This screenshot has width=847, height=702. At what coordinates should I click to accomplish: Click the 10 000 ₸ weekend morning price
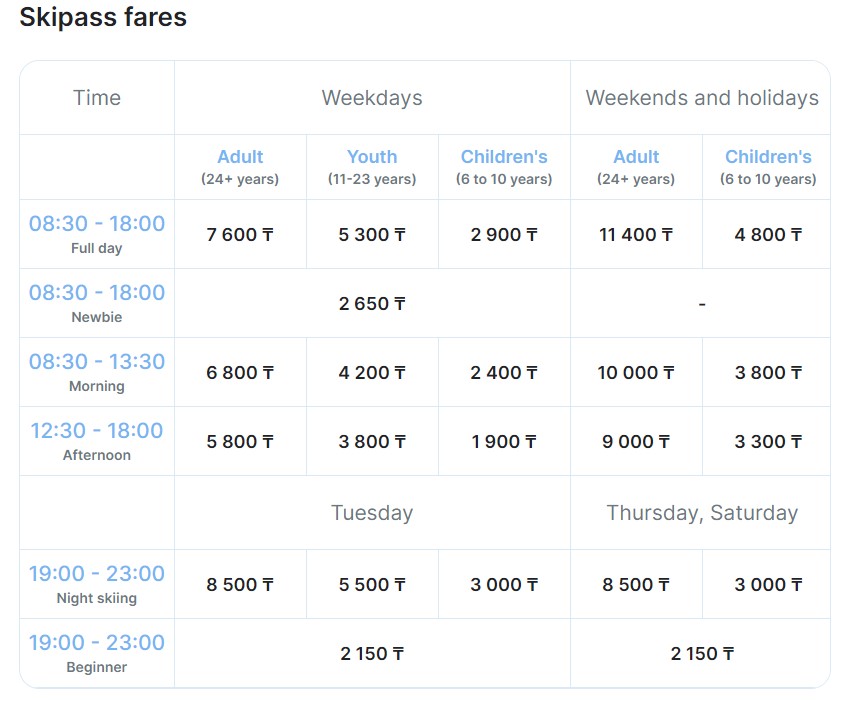[x=636, y=373]
